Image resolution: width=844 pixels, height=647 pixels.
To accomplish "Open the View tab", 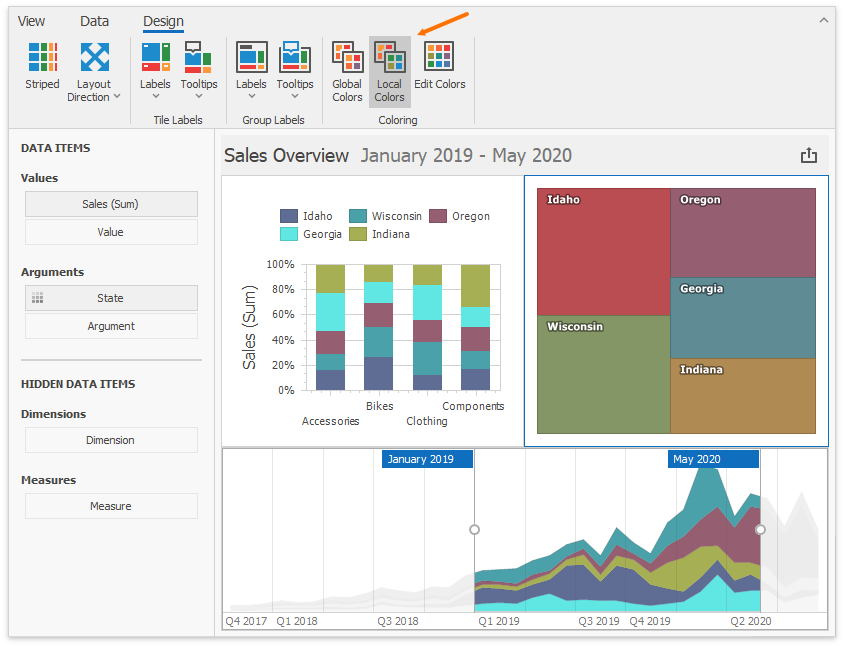I will point(31,20).
